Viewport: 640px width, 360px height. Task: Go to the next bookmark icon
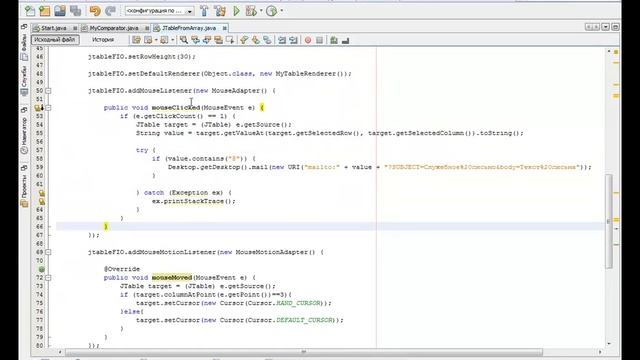[x=256, y=40]
